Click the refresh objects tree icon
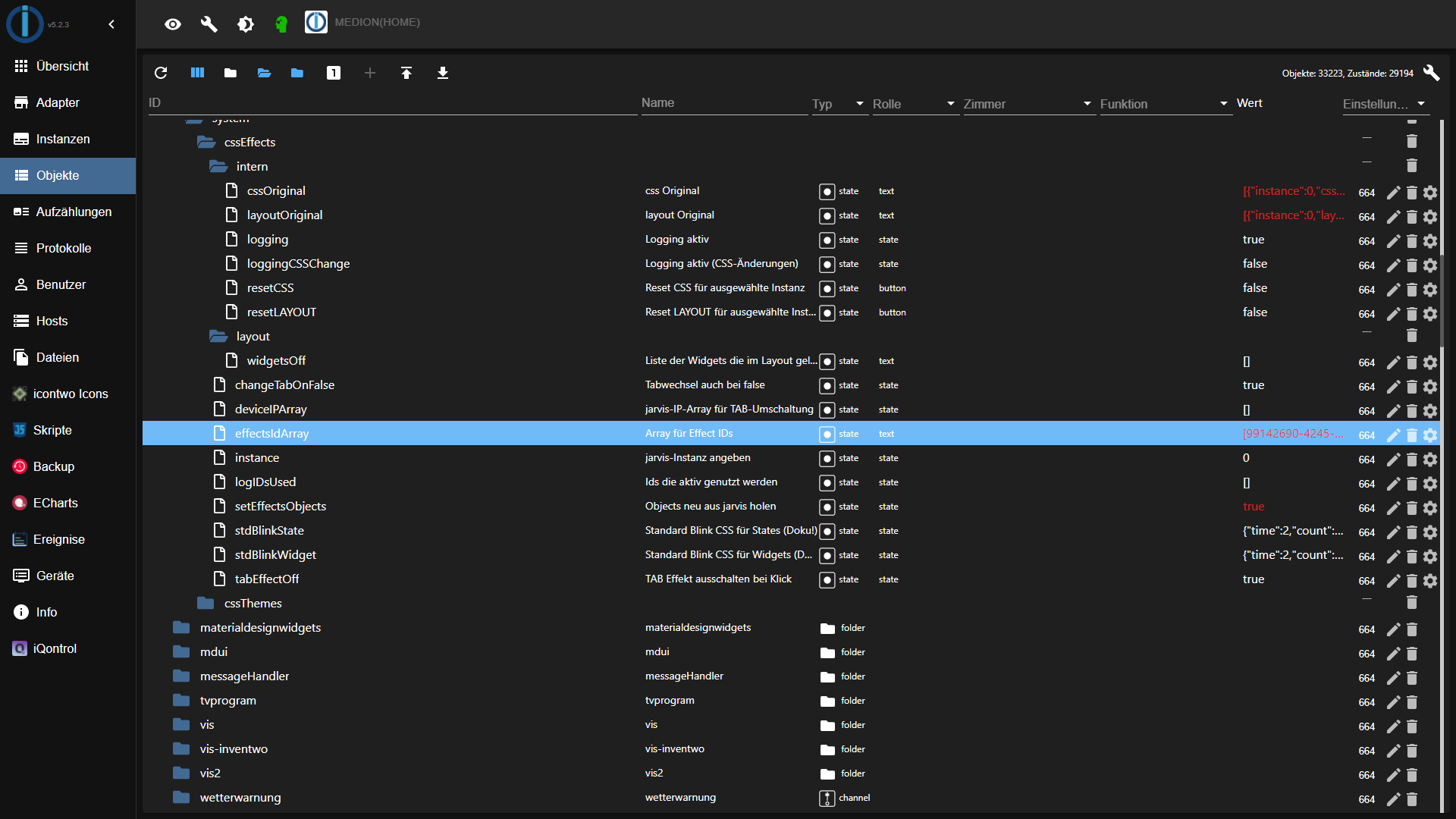The height and width of the screenshot is (819, 1456). coord(161,73)
